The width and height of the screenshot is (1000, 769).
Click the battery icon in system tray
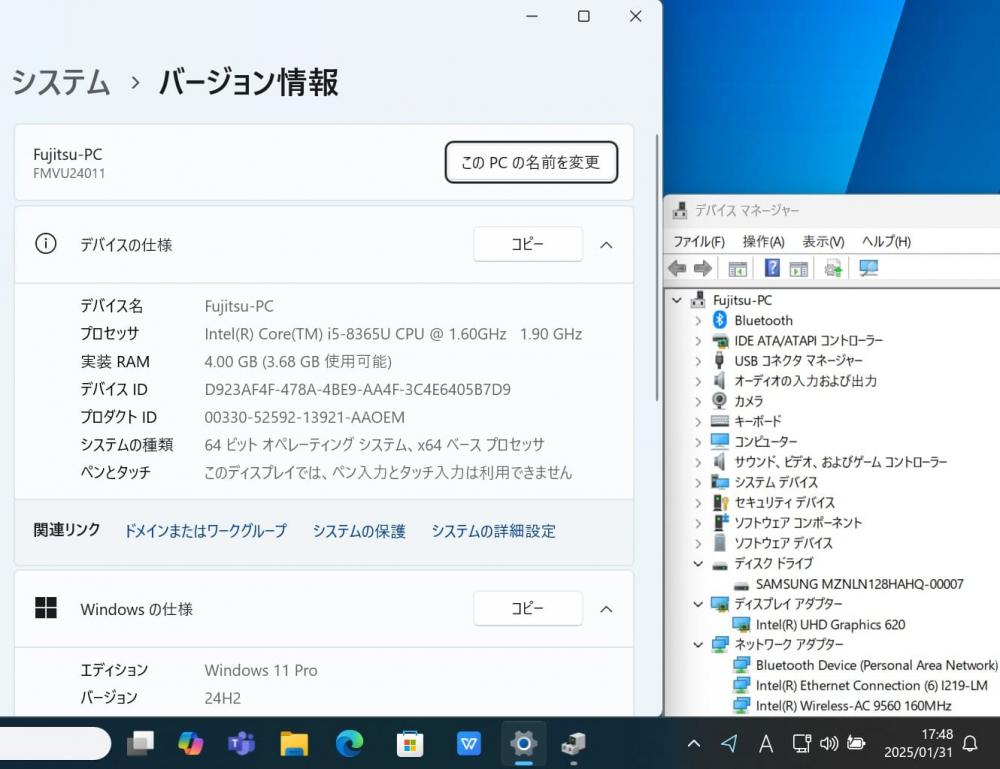point(855,743)
